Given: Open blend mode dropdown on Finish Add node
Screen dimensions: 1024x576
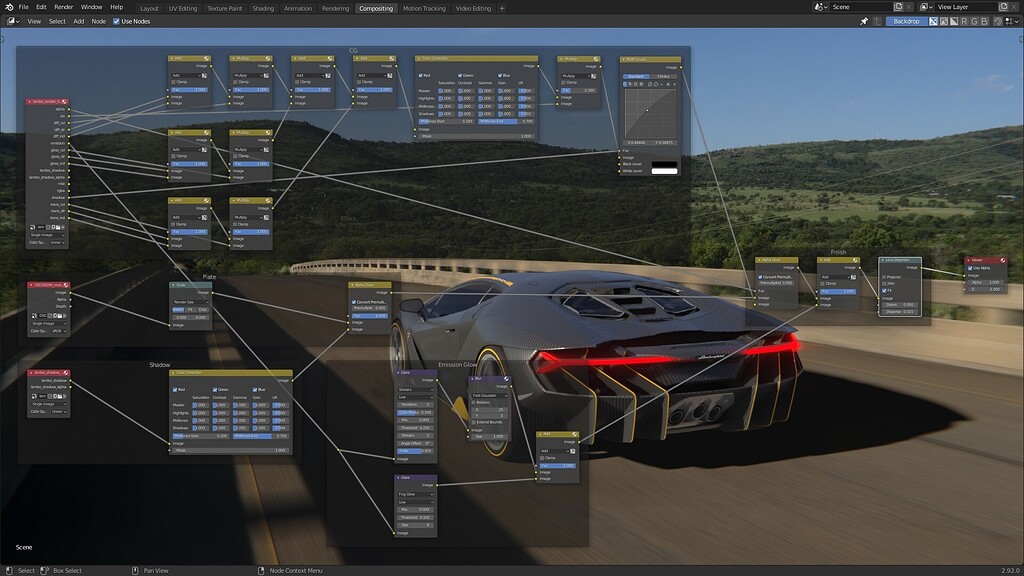Looking at the screenshot, I should coord(835,277).
